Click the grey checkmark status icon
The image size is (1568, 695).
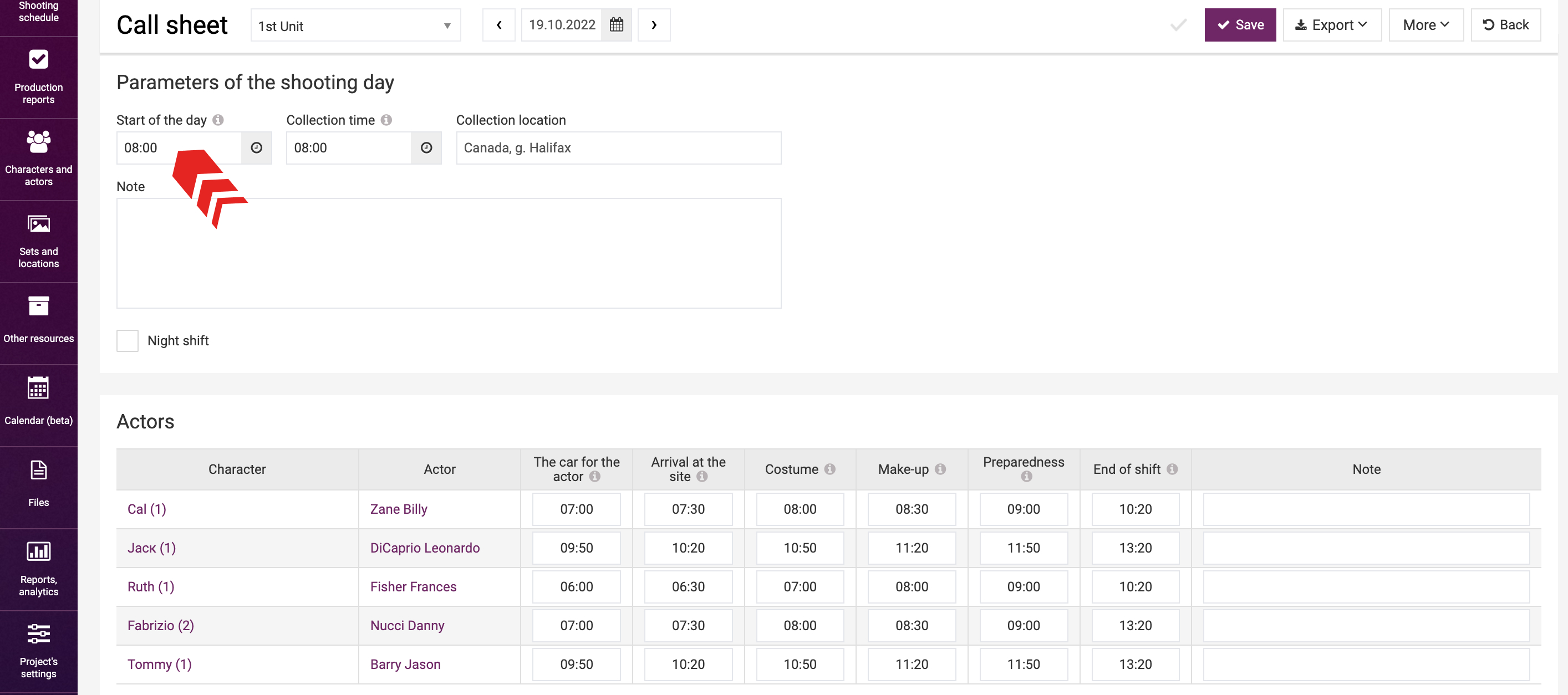(x=1178, y=25)
